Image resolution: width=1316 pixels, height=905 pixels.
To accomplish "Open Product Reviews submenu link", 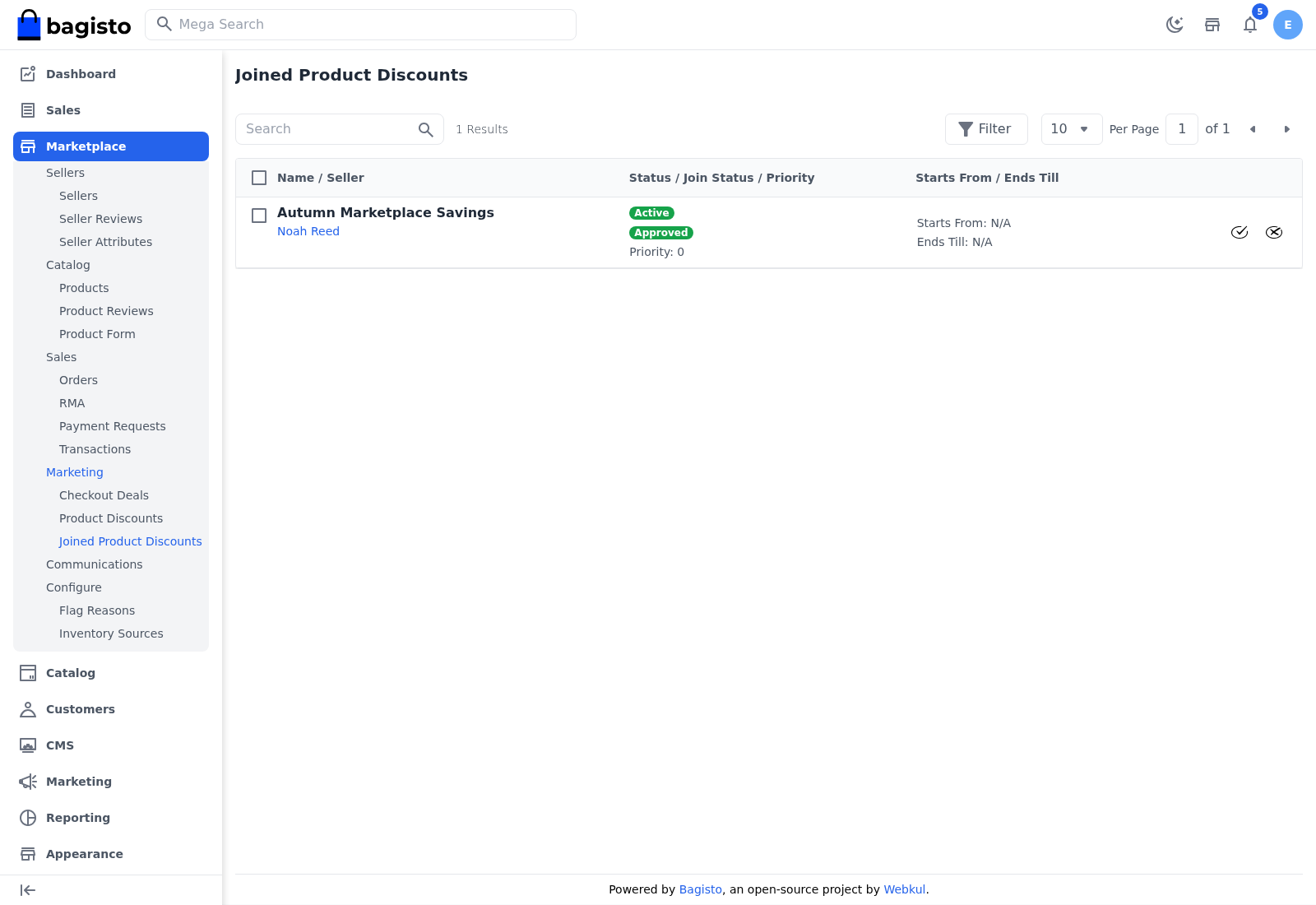I will point(106,311).
